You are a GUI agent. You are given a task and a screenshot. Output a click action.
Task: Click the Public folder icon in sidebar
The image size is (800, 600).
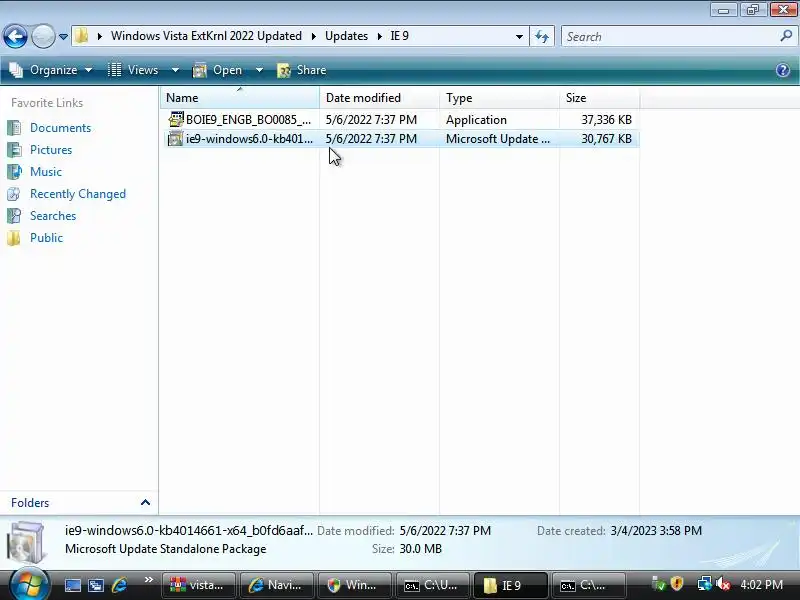pos(14,238)
